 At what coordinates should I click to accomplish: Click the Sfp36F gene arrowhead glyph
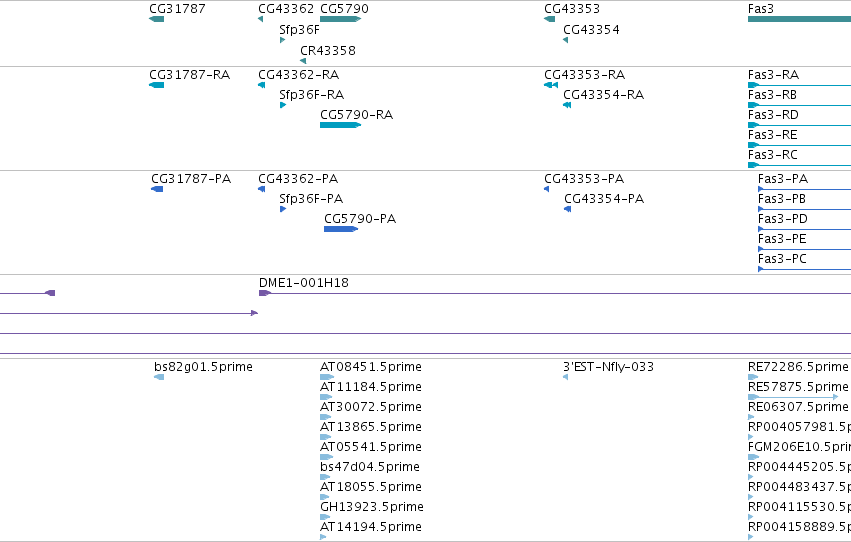(282, 40)
